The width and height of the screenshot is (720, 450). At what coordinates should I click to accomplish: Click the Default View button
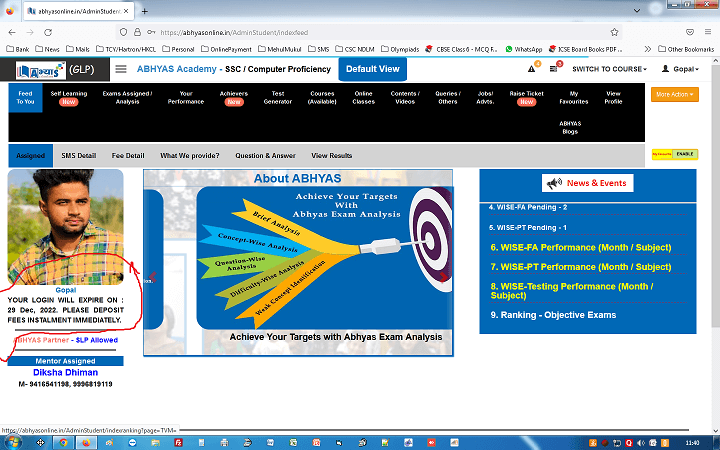pos(372,69)
